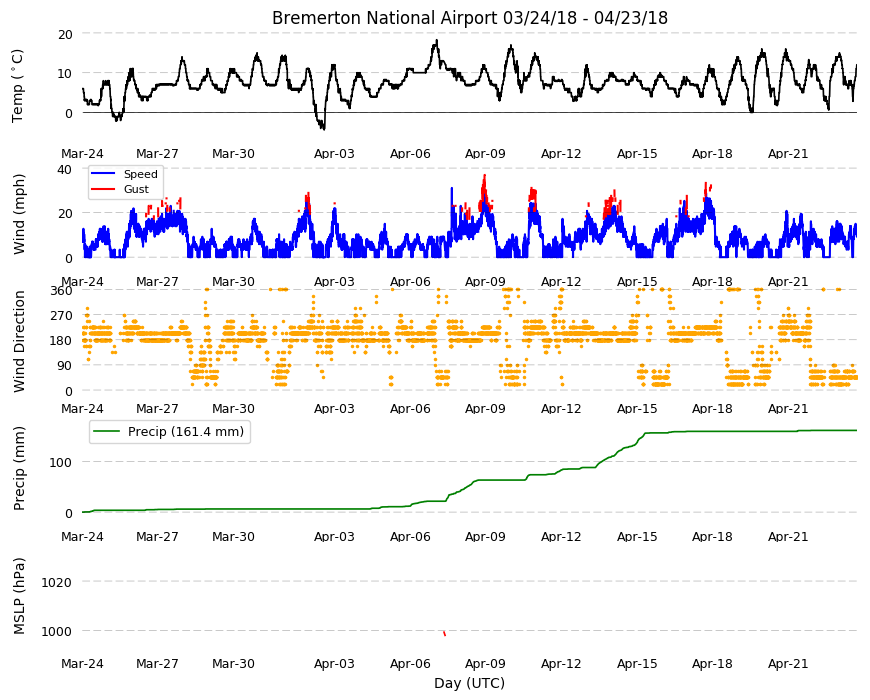Click the Speed legend text
This screenshot has width=870, height=700.
pyautogui.click(x=140, y=174)
